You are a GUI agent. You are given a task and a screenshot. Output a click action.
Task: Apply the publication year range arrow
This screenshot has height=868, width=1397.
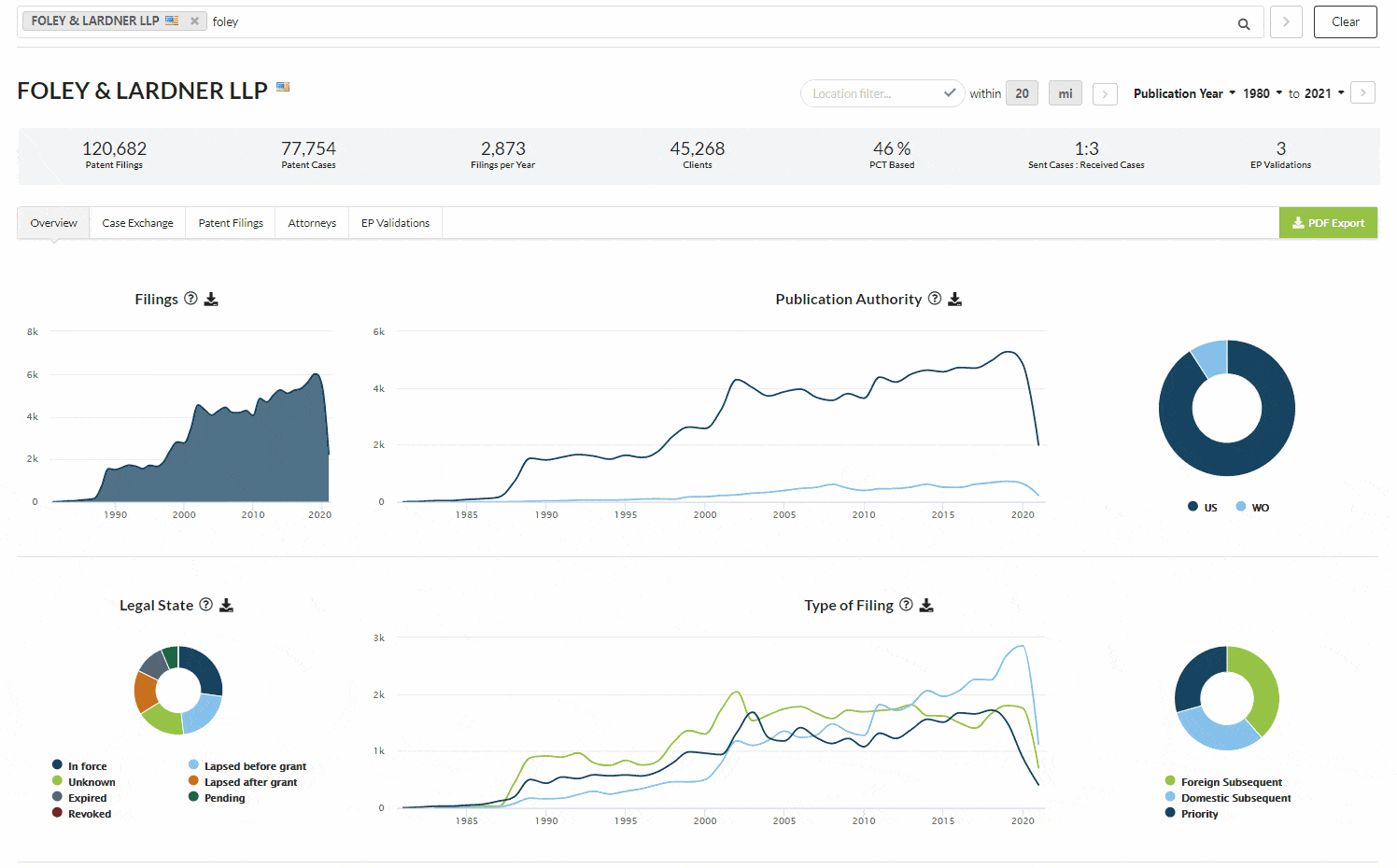click(1363, 92)
